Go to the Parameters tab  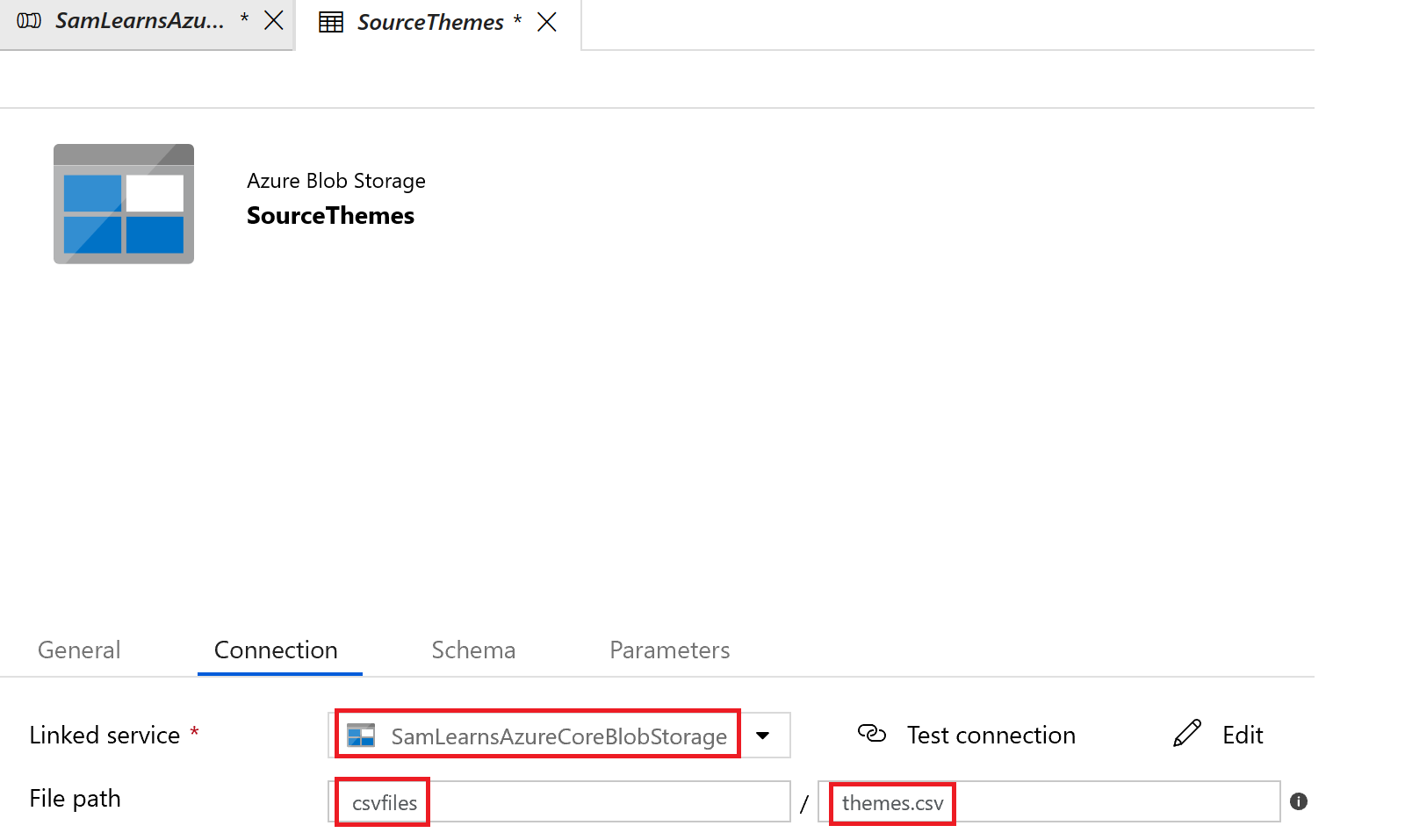point(669,650)
